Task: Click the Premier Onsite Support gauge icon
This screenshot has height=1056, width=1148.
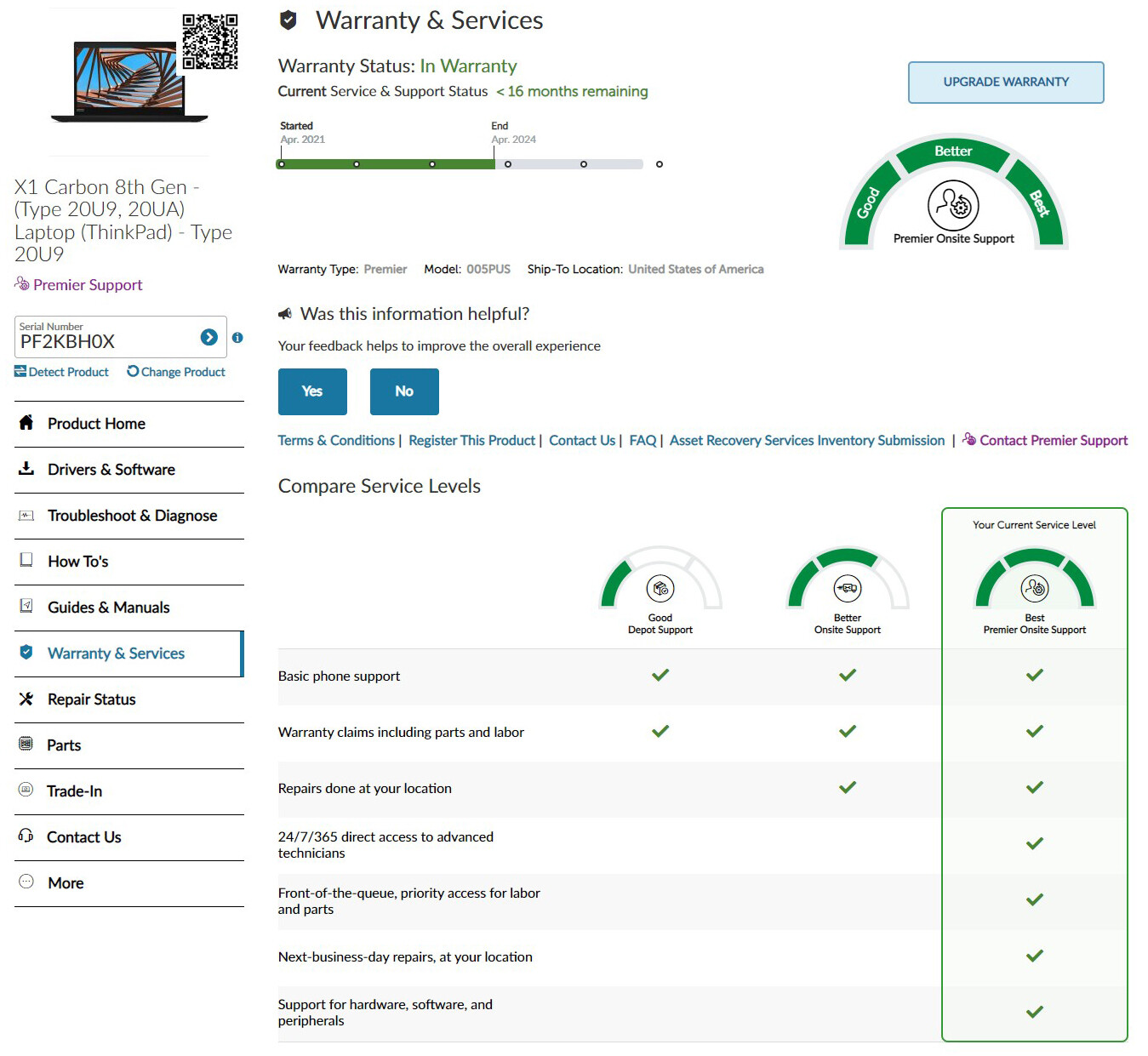Action: pos(953,205)
